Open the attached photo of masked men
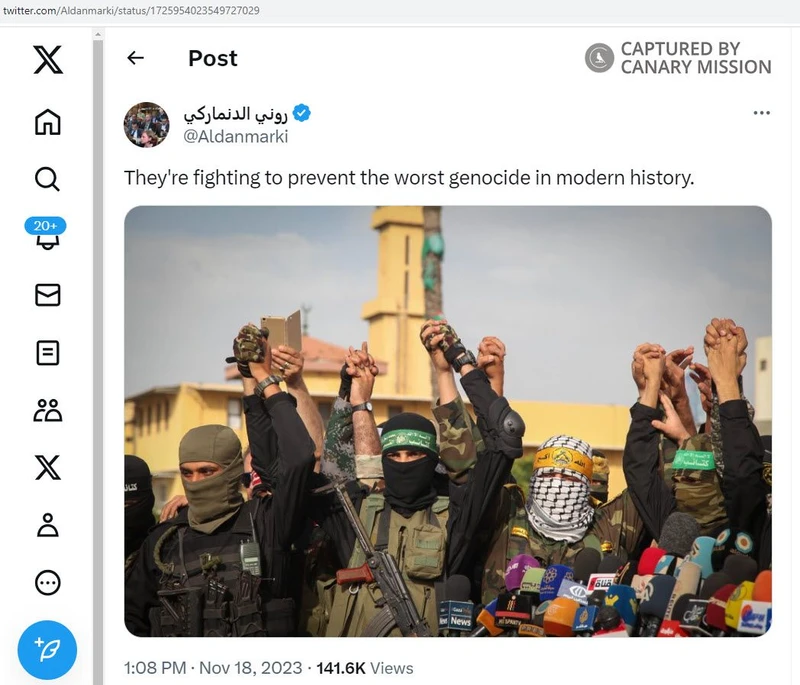This screenshot has width=800, height=685. 447,421
